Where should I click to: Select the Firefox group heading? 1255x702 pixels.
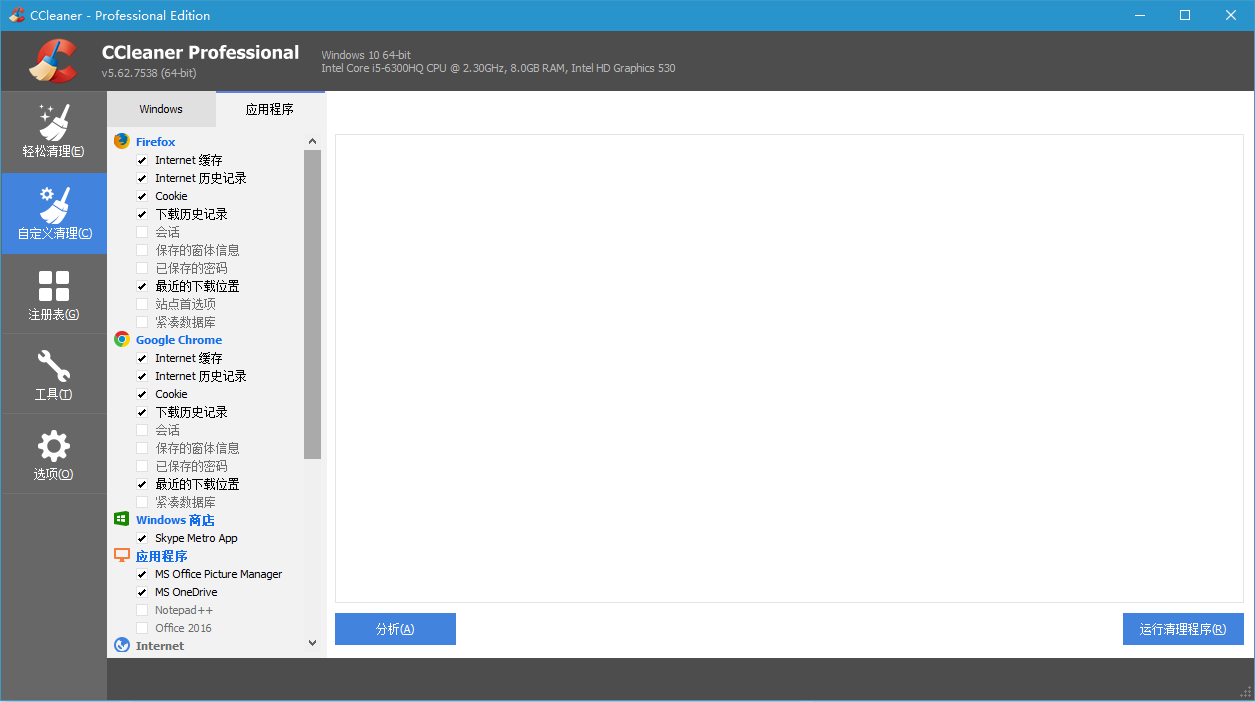coord(155,142)
